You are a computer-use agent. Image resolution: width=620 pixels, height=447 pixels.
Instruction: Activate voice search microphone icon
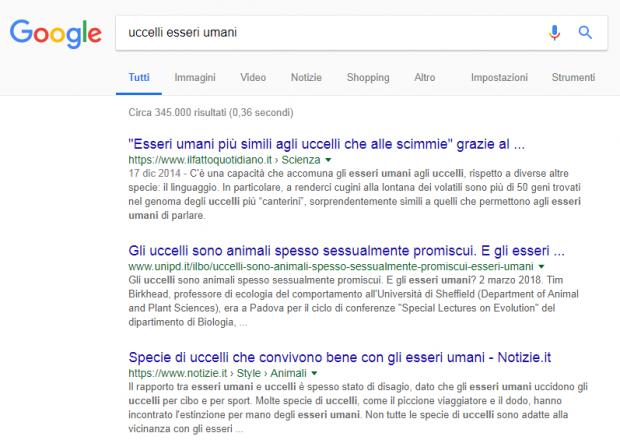click(x=554, y=32)
